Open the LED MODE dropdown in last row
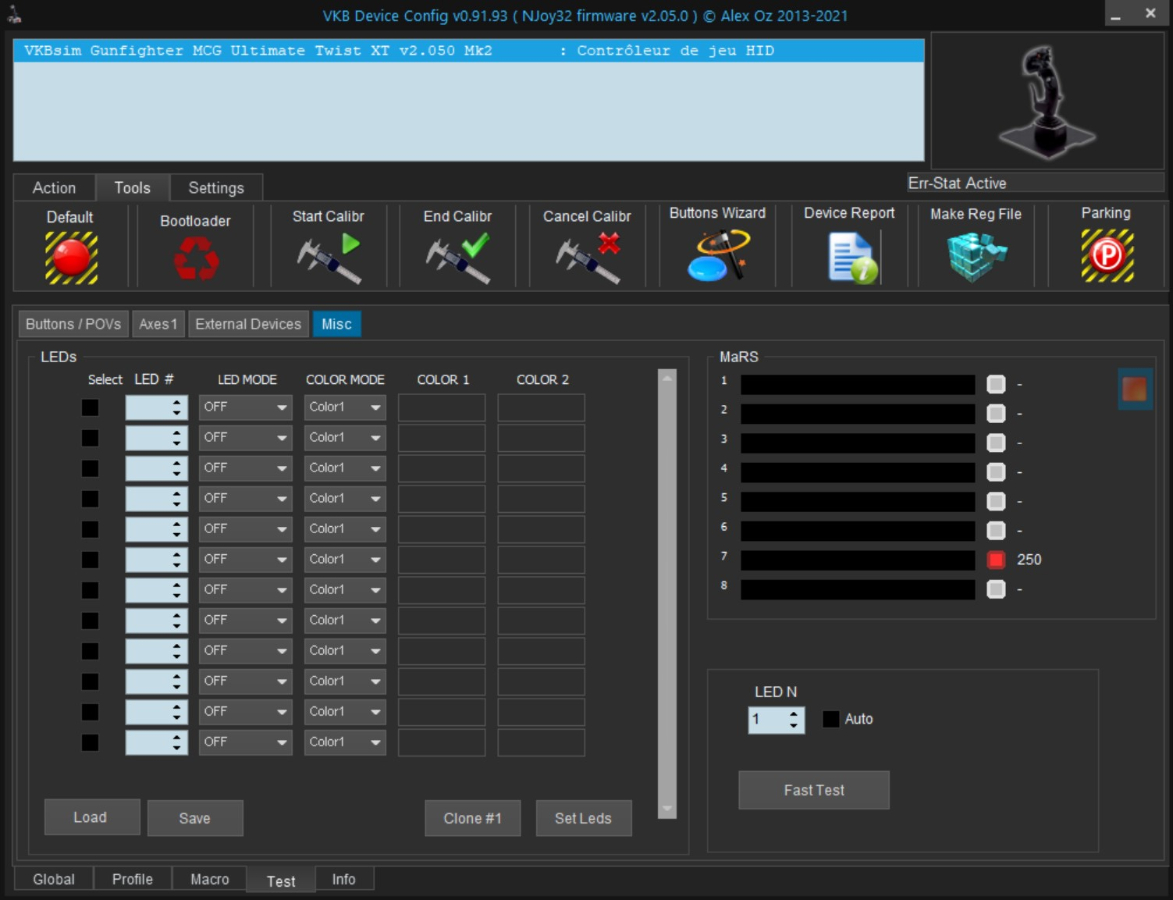The height and width of the screenshot is (900, 1173). [x=245, y=742]
